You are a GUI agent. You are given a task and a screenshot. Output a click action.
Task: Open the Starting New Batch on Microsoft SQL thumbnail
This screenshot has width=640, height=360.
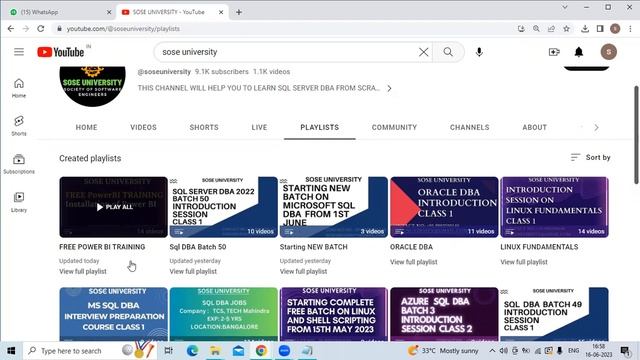point(334,207)
